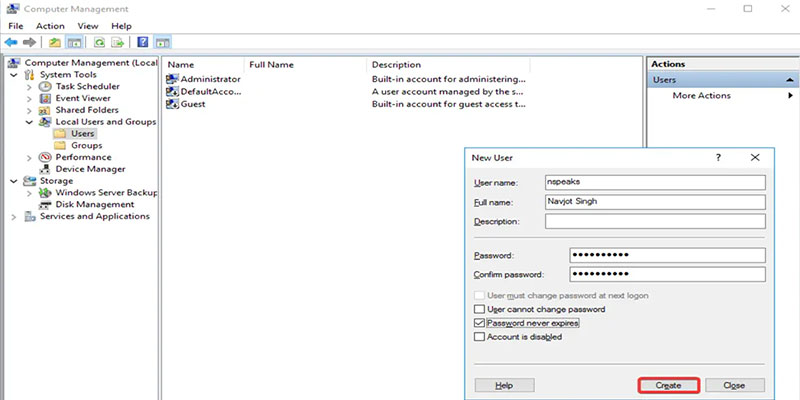Select the Administrator user account
The height and width of the screenshot is (400, 800).
click(x=209, y=78)
